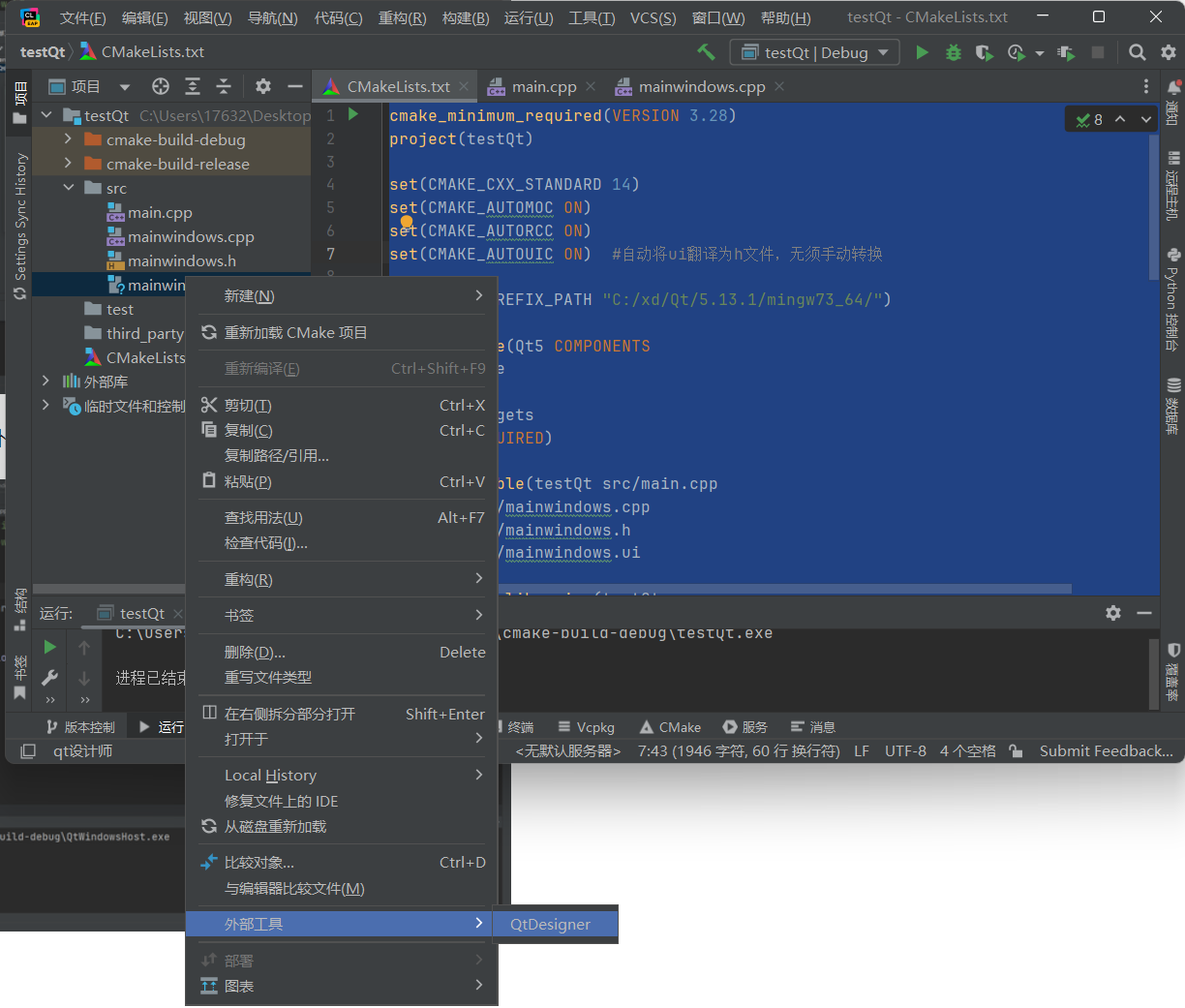This screenshot has width=1185, height=1008.
Task: Go to previous highlighted problem arrow
Action: pos(1120,119)
